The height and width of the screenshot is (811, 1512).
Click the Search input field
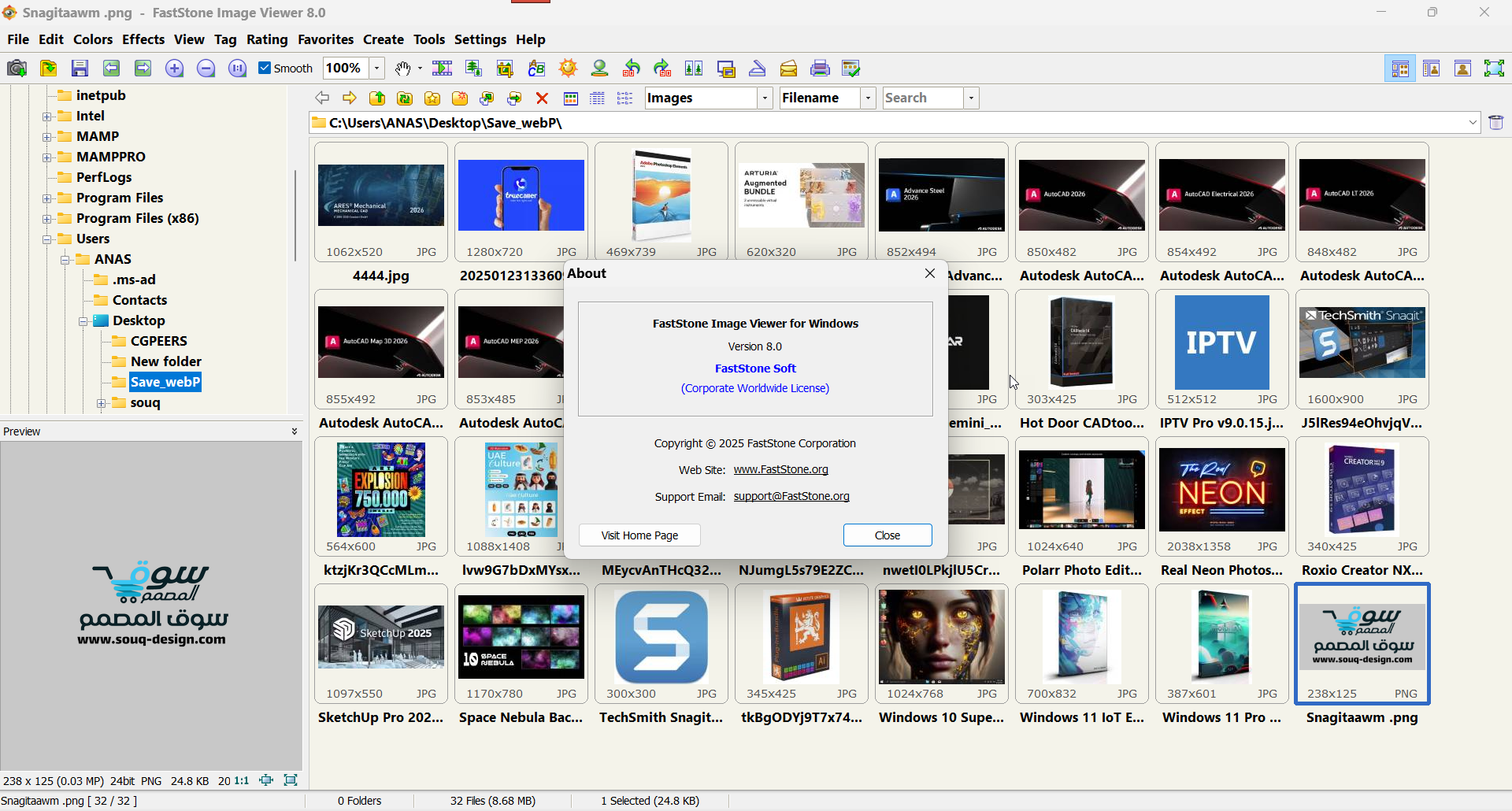tap(923, 98)
